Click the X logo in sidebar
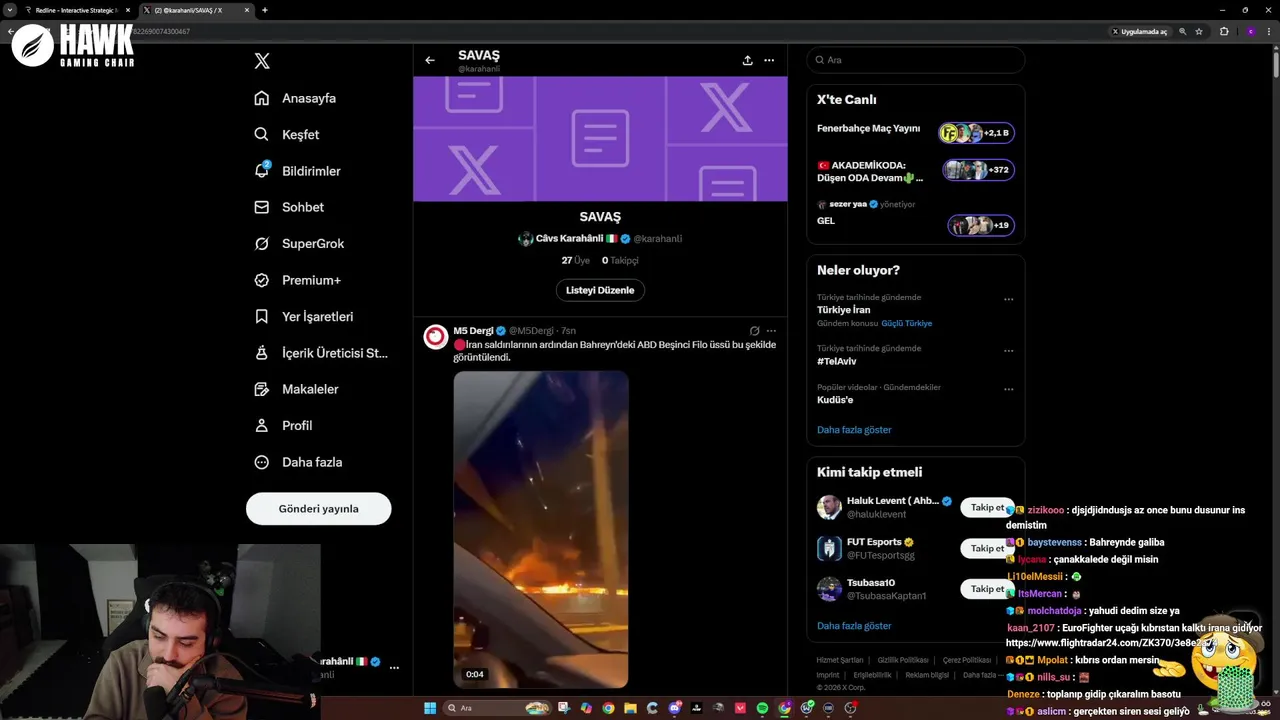The width and height of the screenshot is (1280, 720). coord(262,61)
